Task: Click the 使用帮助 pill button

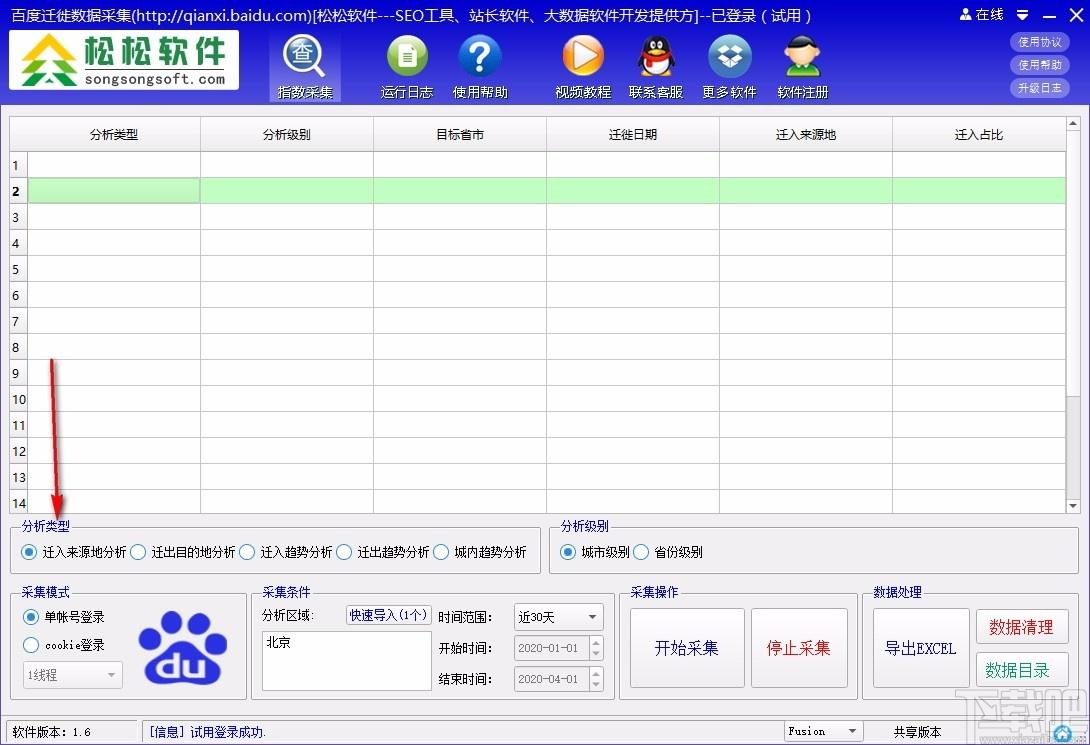Action: coord(1039,65)
